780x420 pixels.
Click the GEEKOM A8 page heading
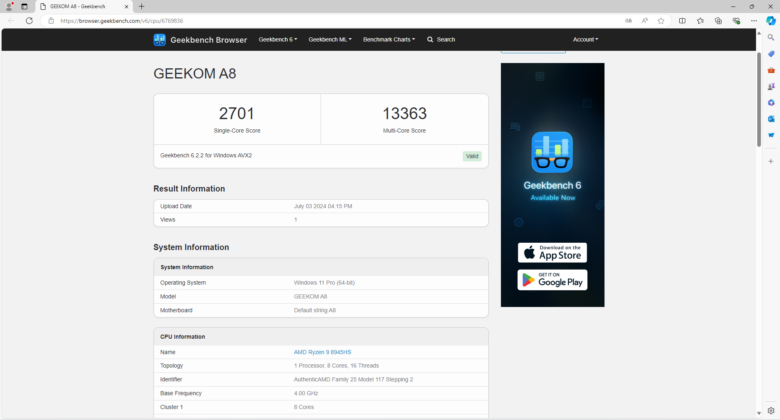[195, 74]
